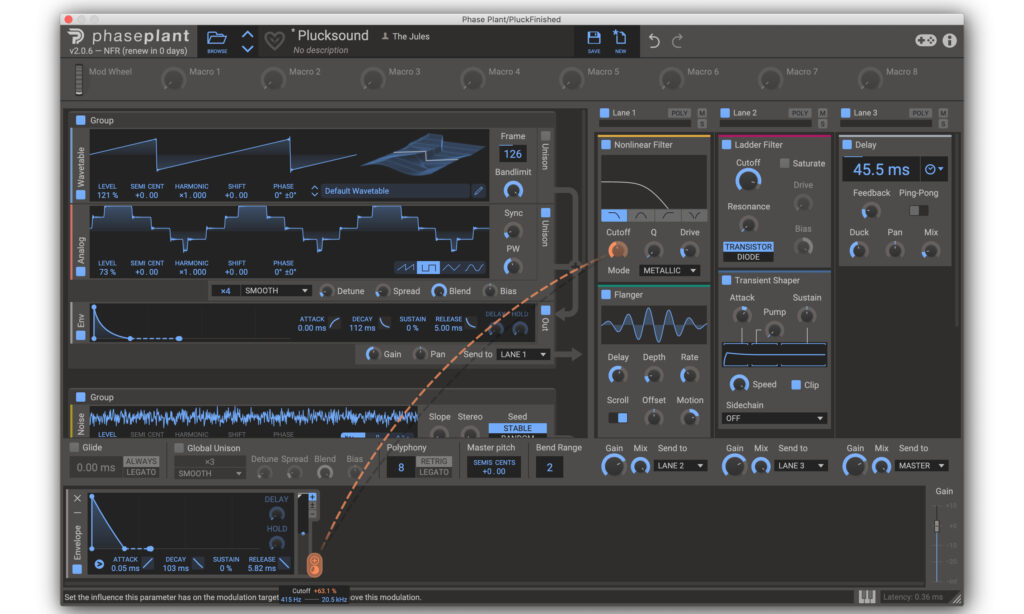Click the Mod Wheel slider

click(x=79, y=80)
